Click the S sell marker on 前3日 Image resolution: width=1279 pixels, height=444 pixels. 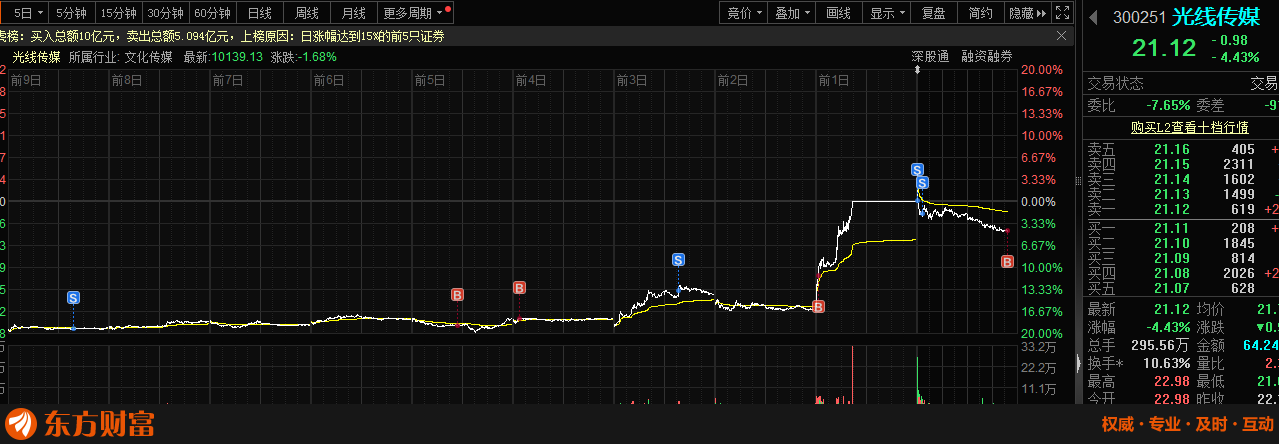pyautogui.click(x=678, y=260)
